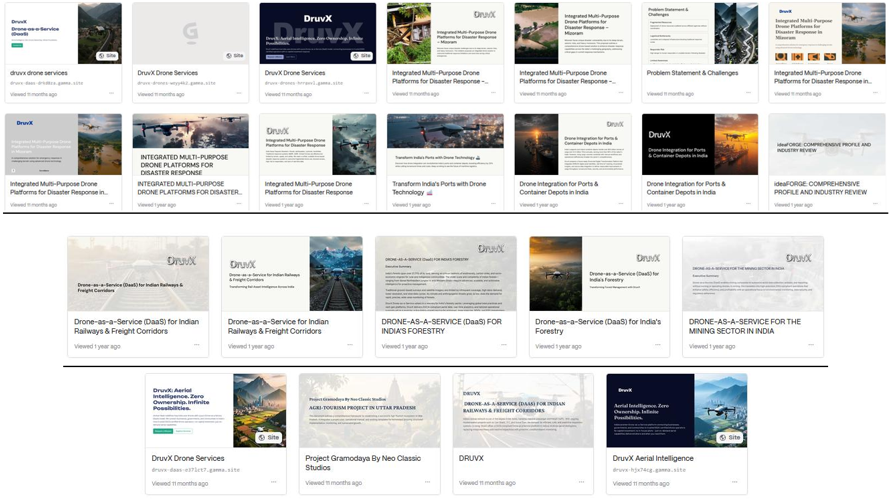Viewport: 893px width, 500px height.
Task: Click druvx-hjx74cg.gamma.site URL text
Action: pyautogui.click(x=649, y=470)
